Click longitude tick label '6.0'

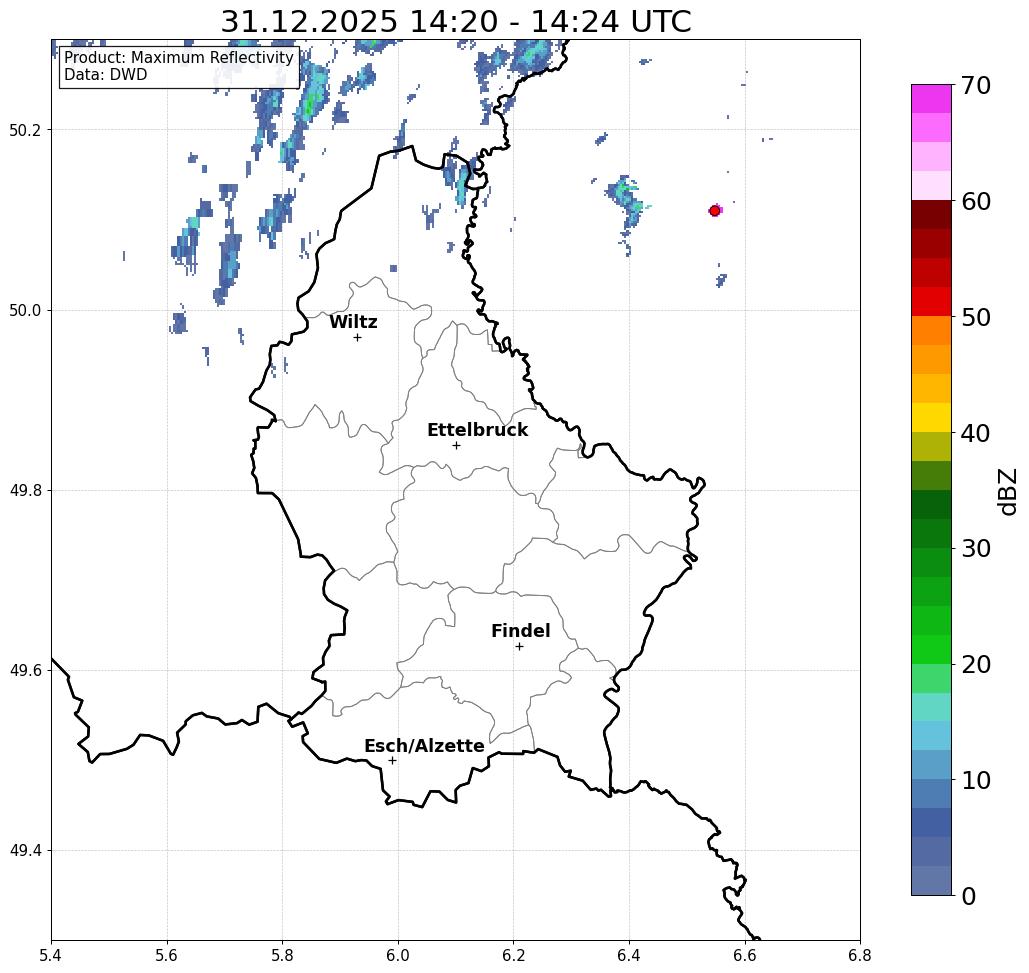398,955
